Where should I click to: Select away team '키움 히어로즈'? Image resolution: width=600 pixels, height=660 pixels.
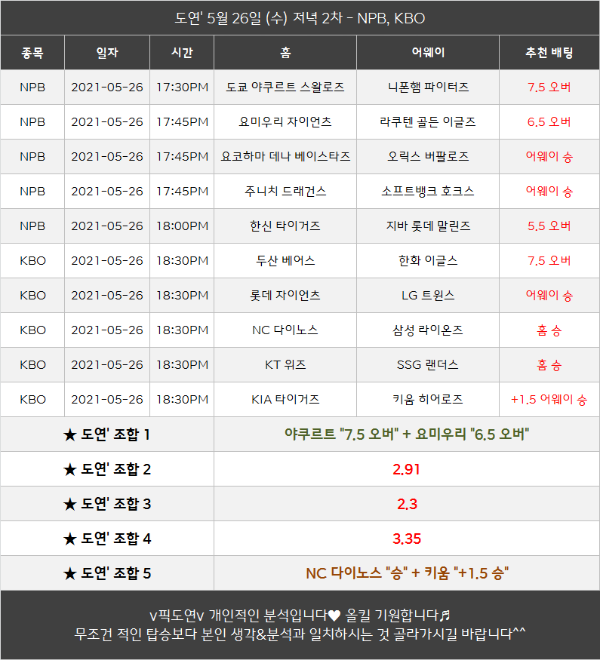(x=428, y=399)
